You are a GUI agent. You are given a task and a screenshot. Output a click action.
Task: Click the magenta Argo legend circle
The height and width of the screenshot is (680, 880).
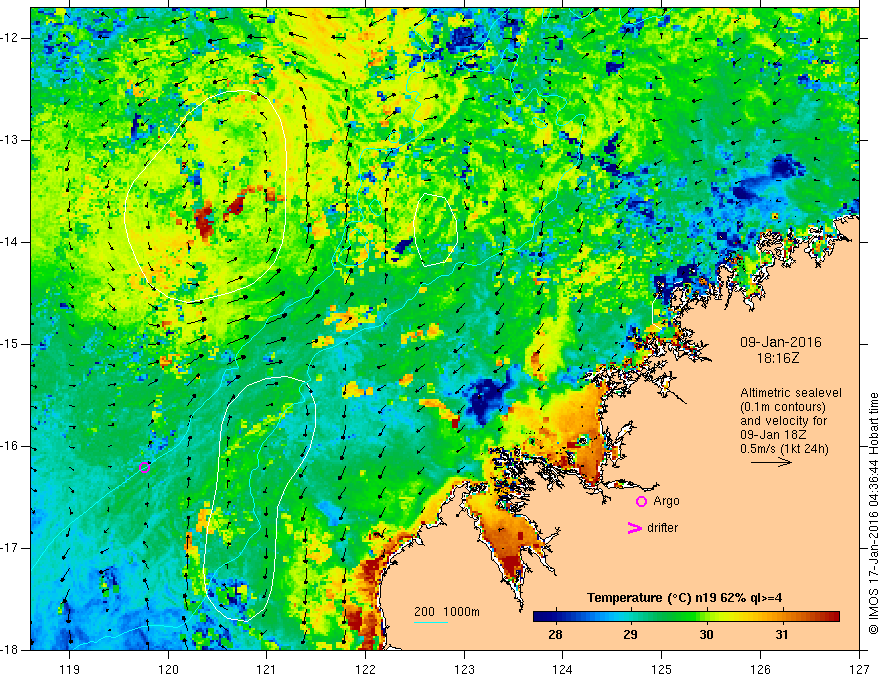(x=641, y=501)
